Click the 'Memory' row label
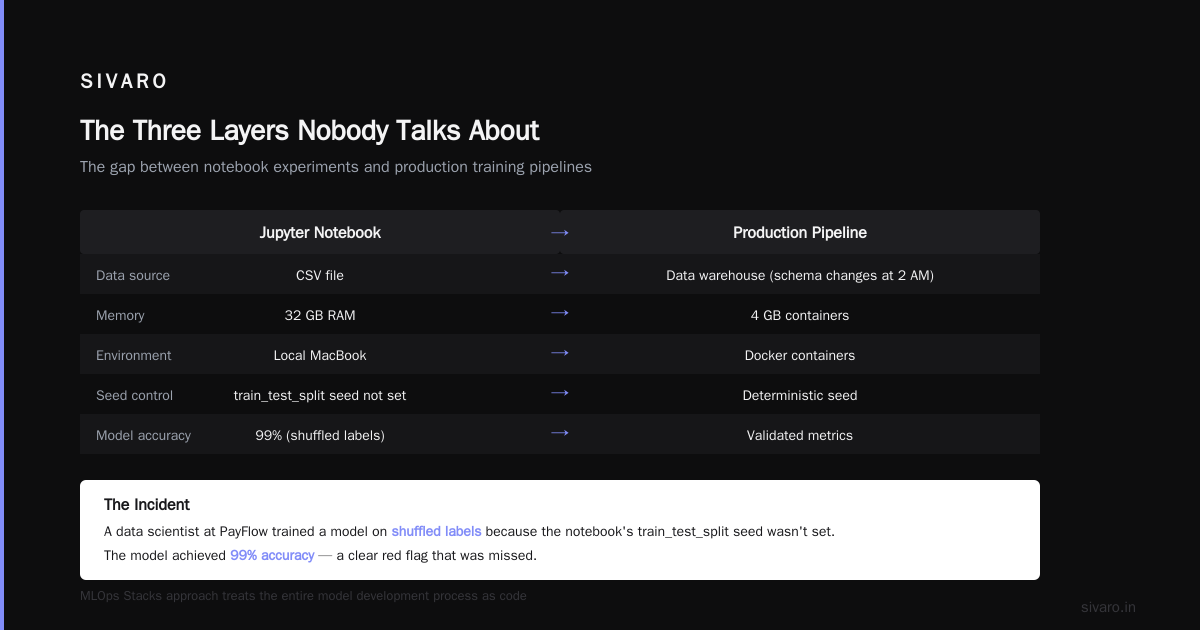Screen dimensions: 1200x630 coord(120,315)
